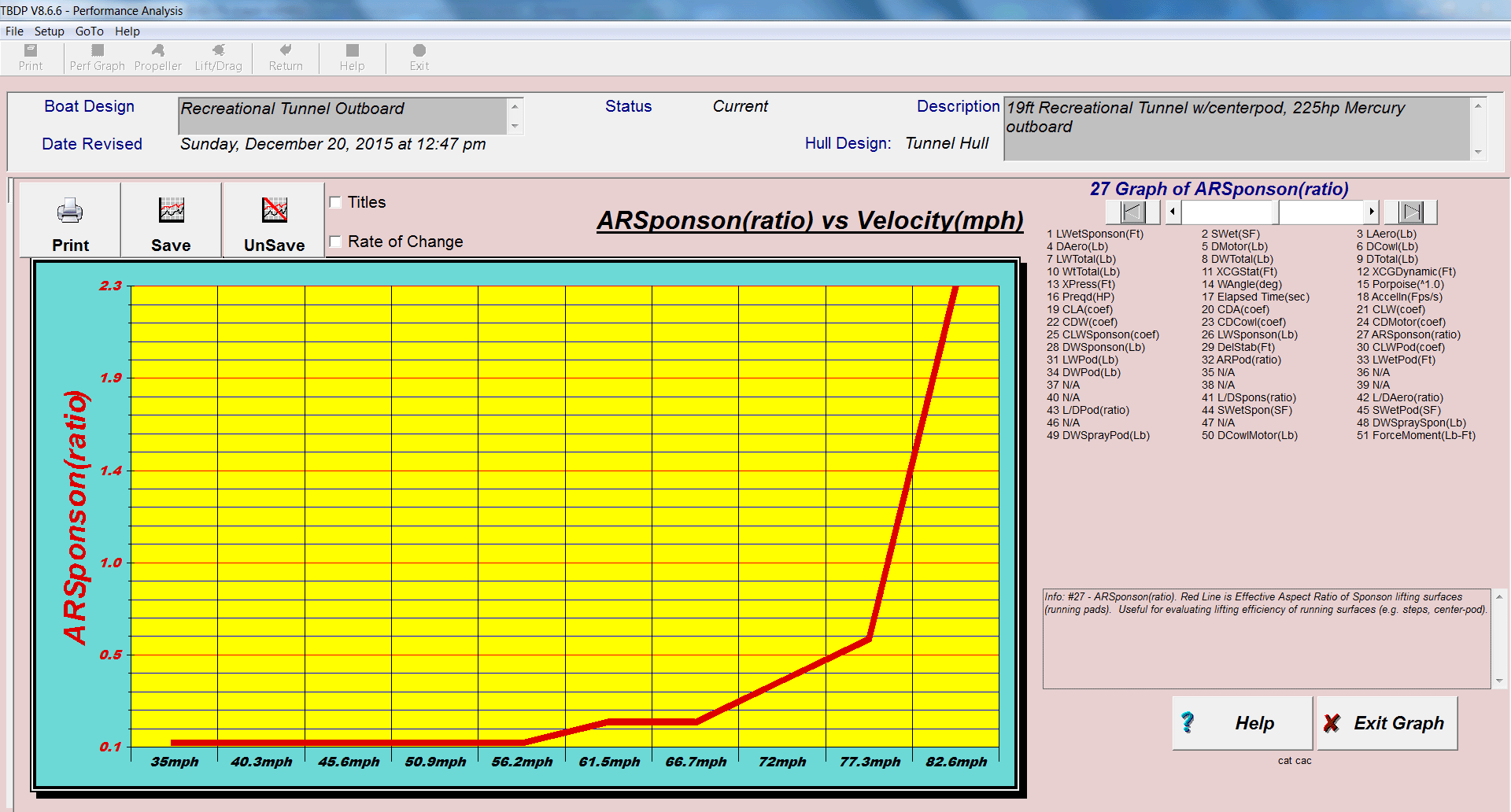1511x812 pixels.
Task: Enable the Titles checkbox
Action: point(335,202)
